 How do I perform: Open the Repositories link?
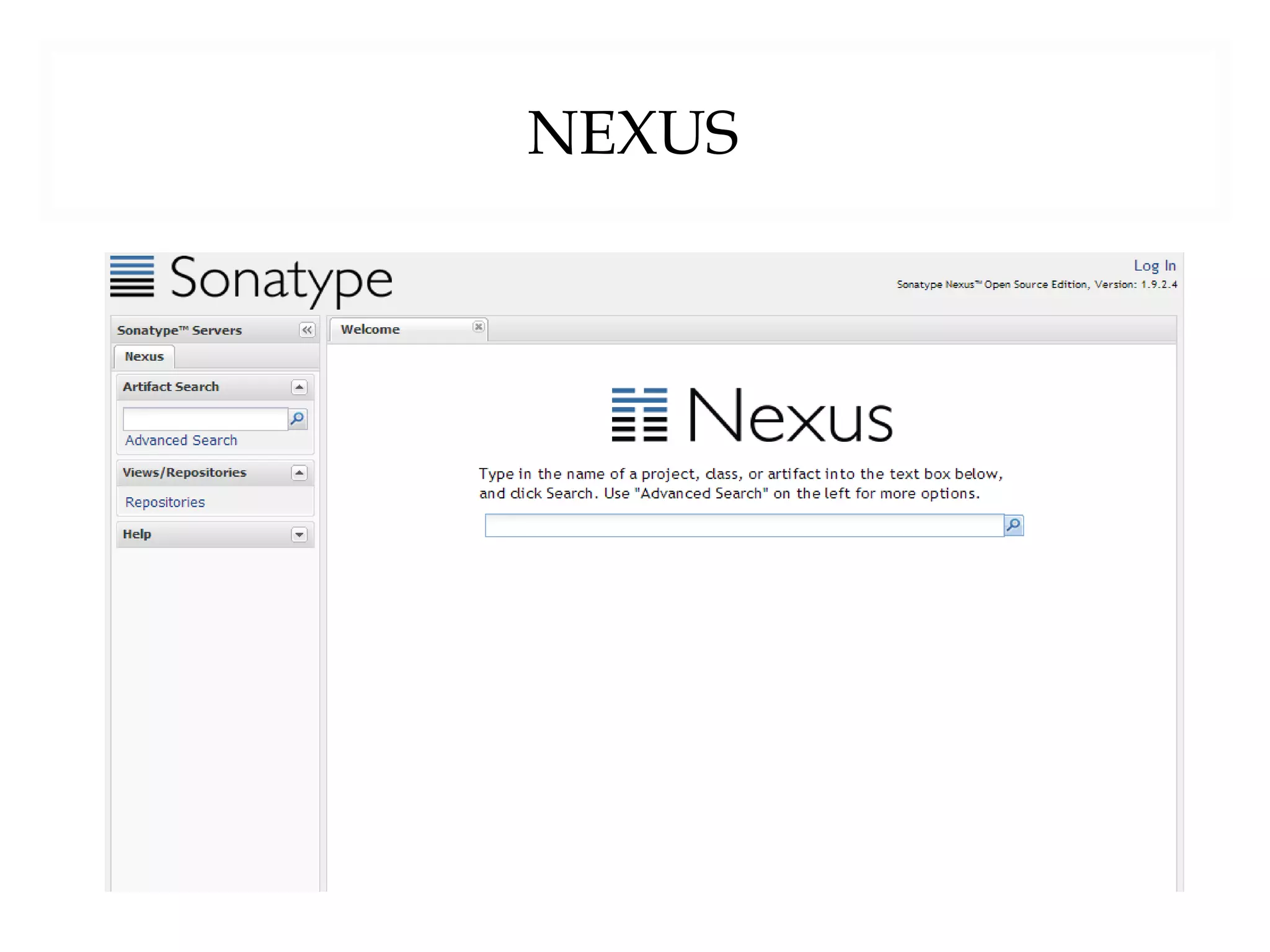165,502
